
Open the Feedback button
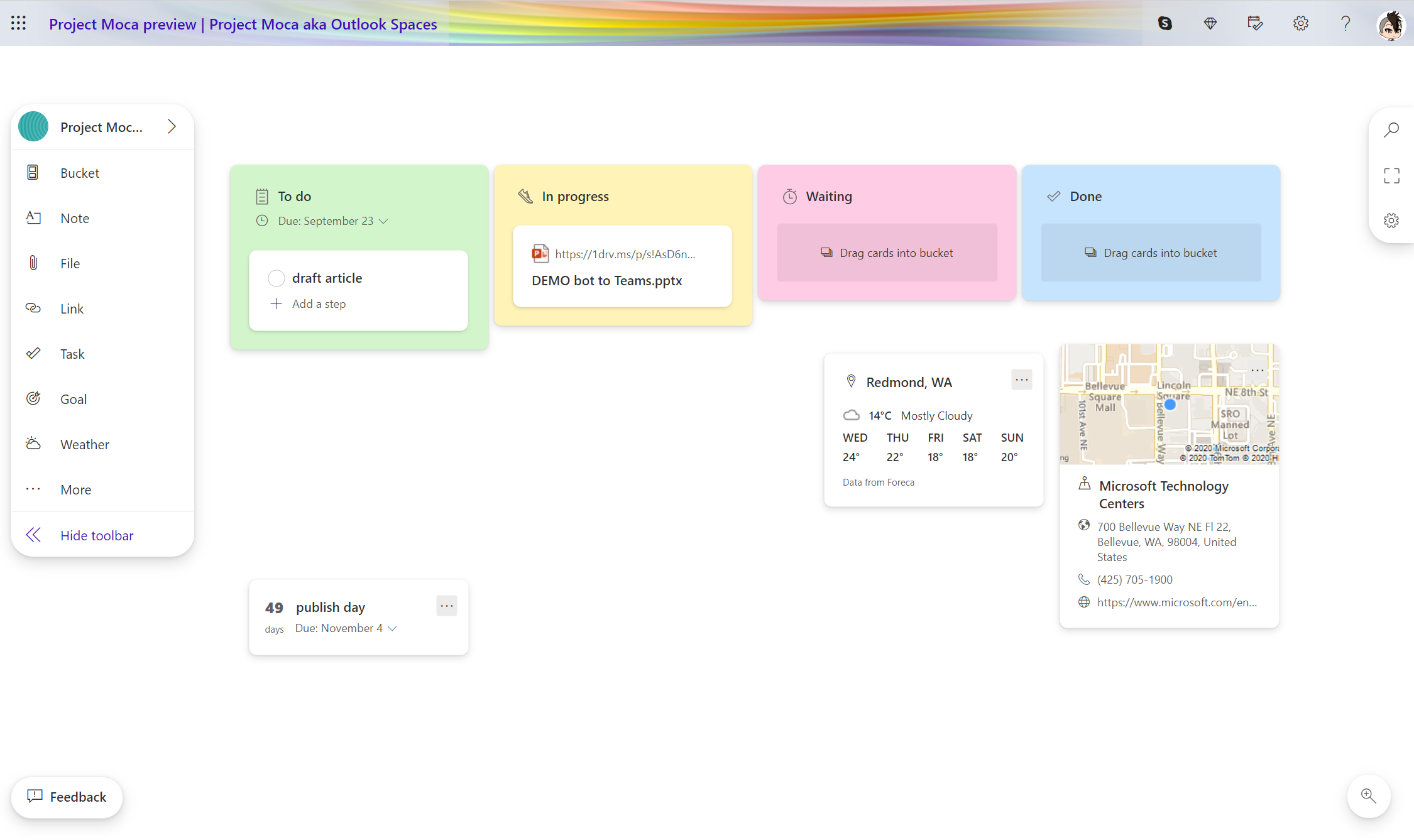[67, 797]
